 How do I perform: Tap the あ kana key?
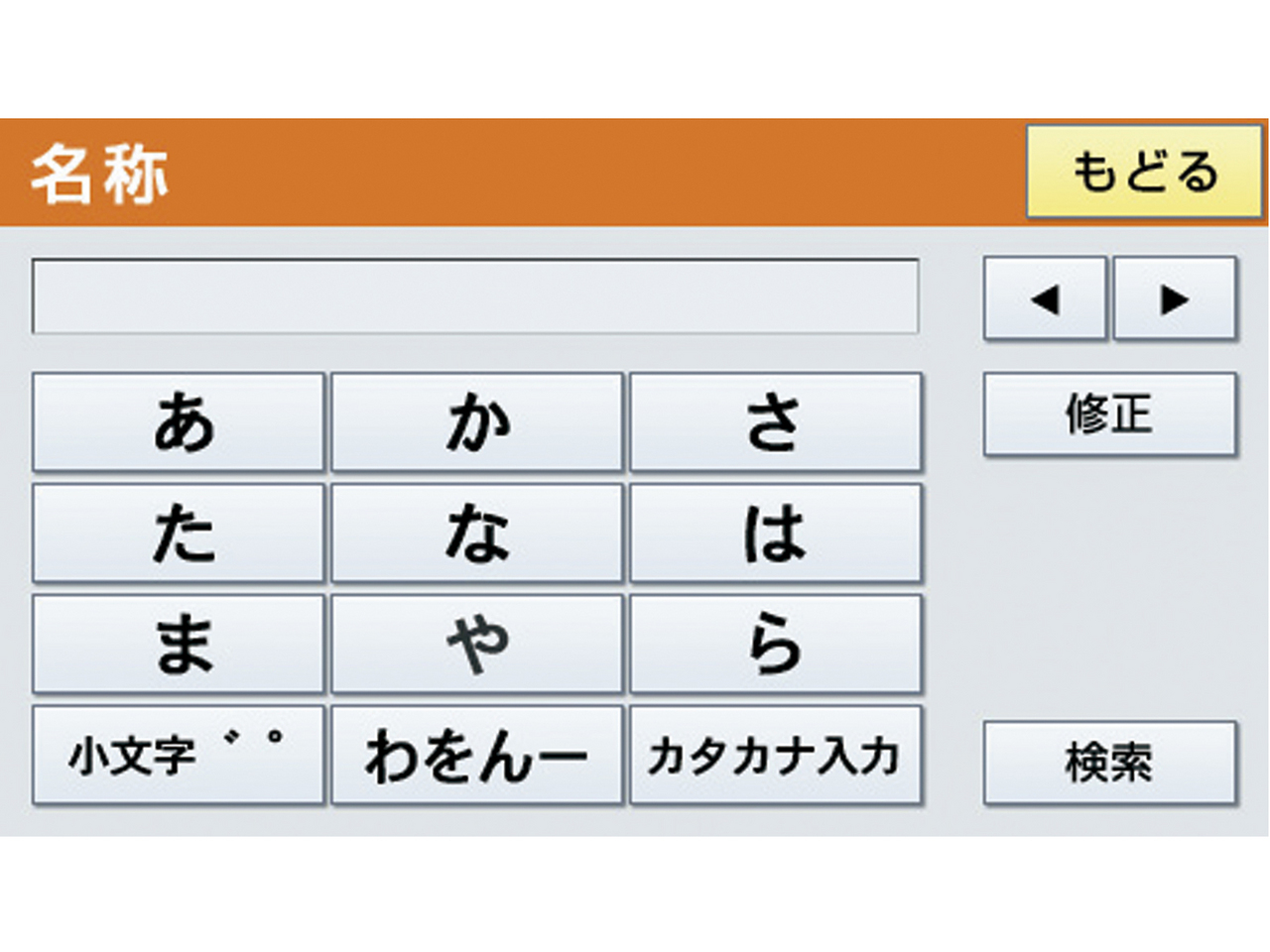[x=179, y=422]
